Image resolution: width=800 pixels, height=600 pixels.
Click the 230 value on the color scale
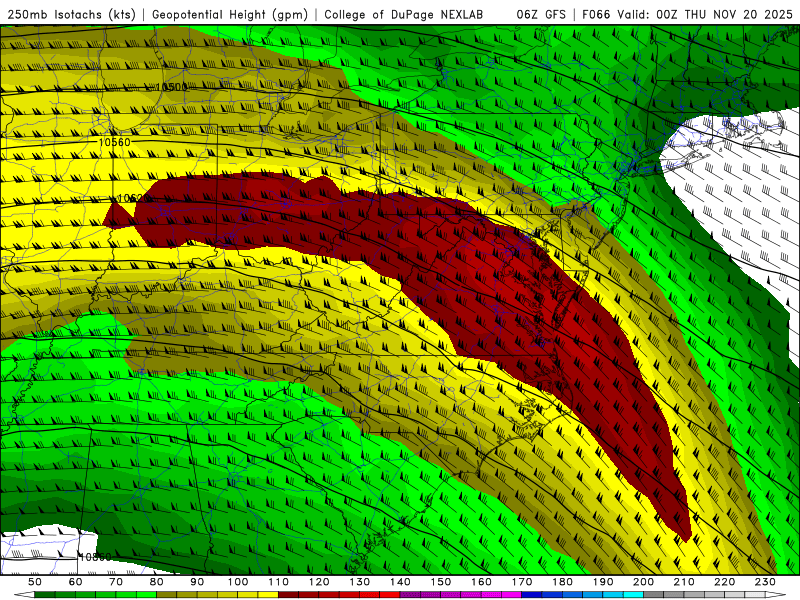click(x=765, y=582)
